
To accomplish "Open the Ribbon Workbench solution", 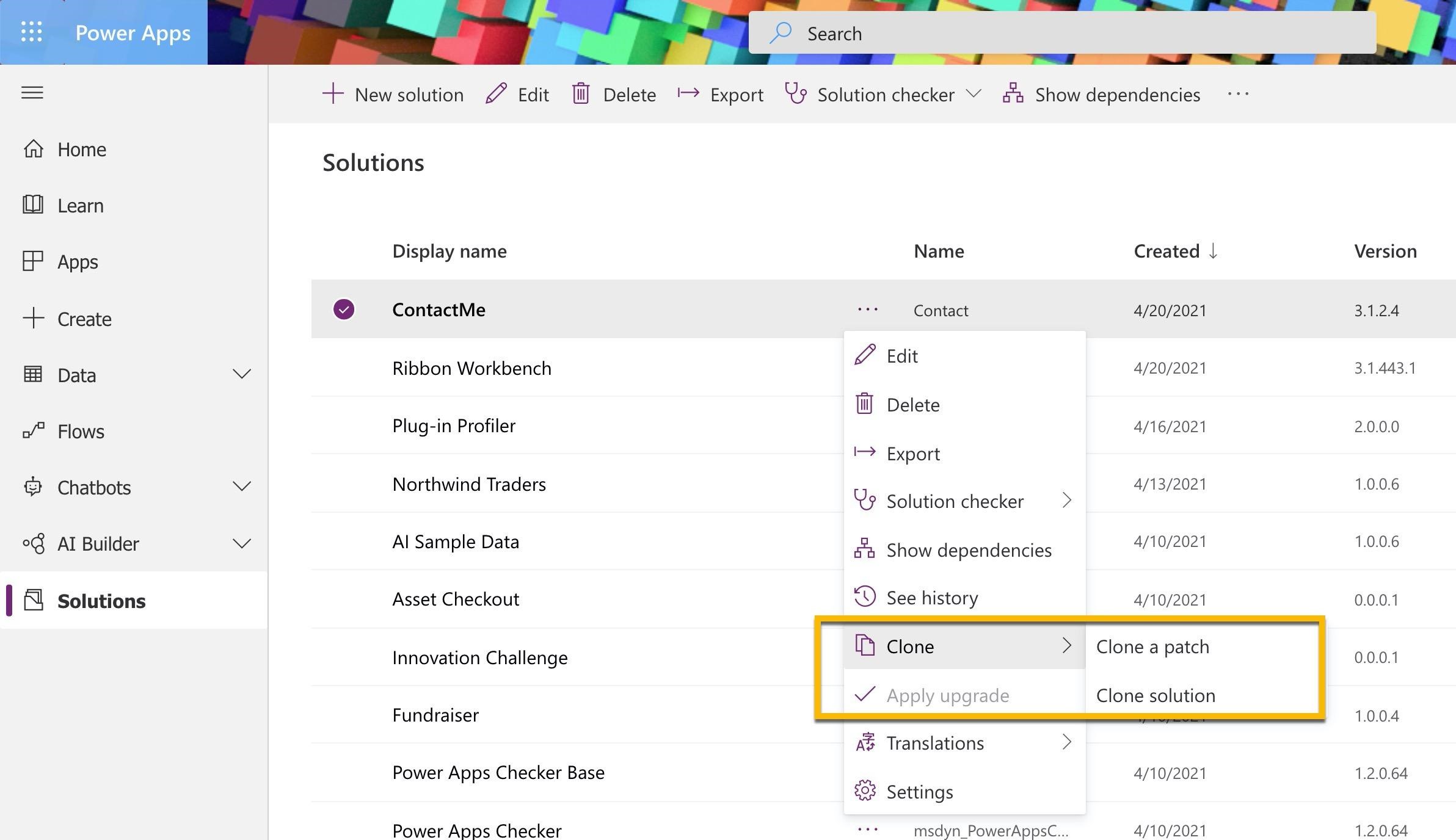I will tap(471, 368).
